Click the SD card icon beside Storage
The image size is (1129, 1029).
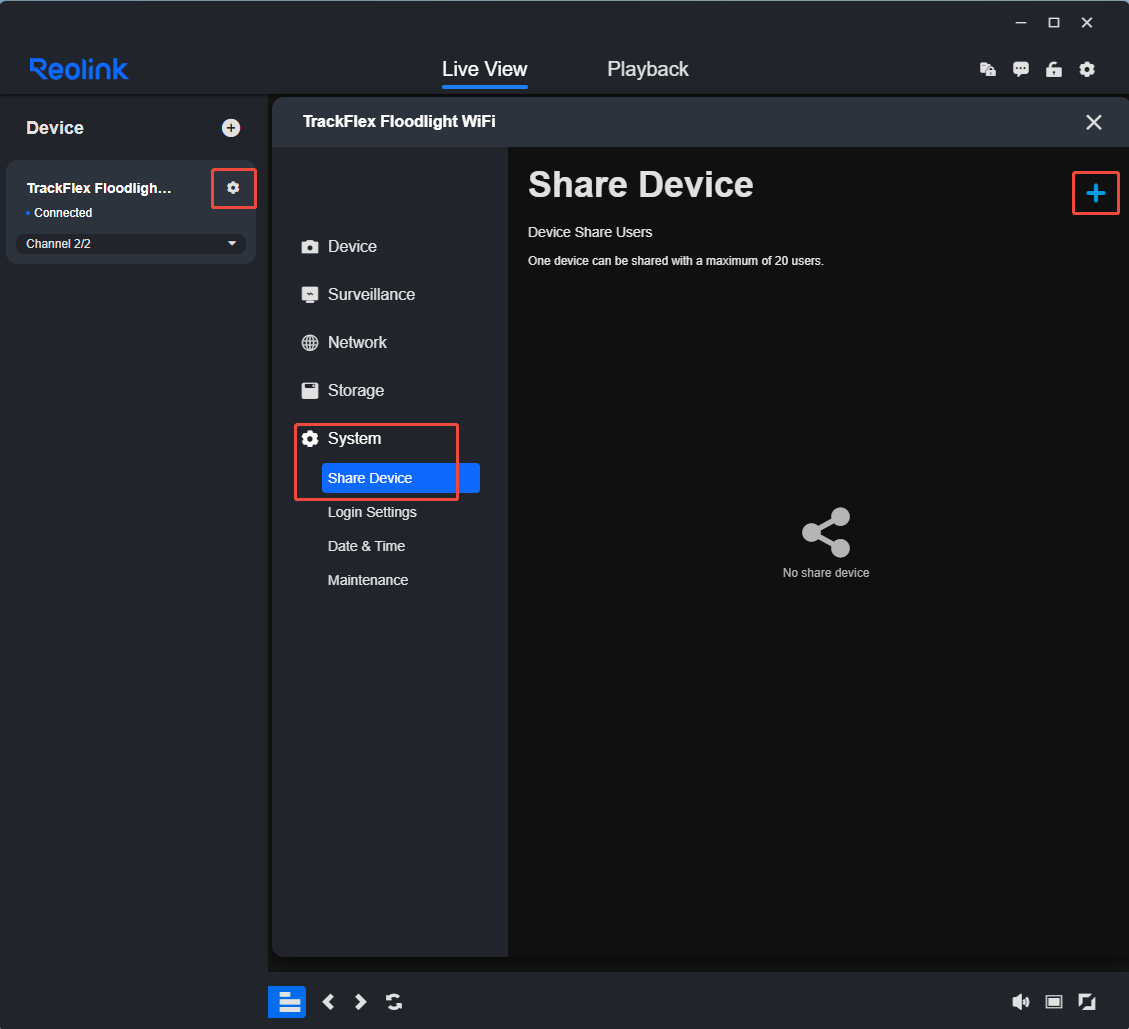[310, 391]
